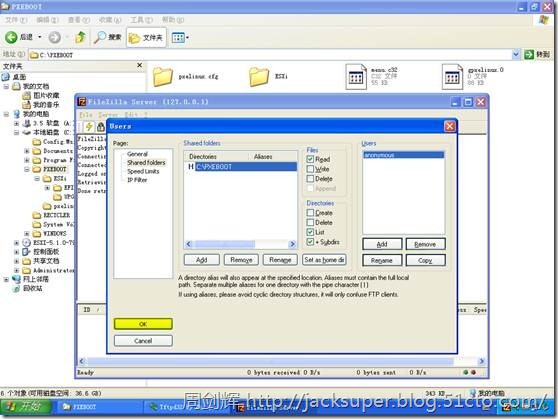Select the IP Filter page

pos(137,180)
